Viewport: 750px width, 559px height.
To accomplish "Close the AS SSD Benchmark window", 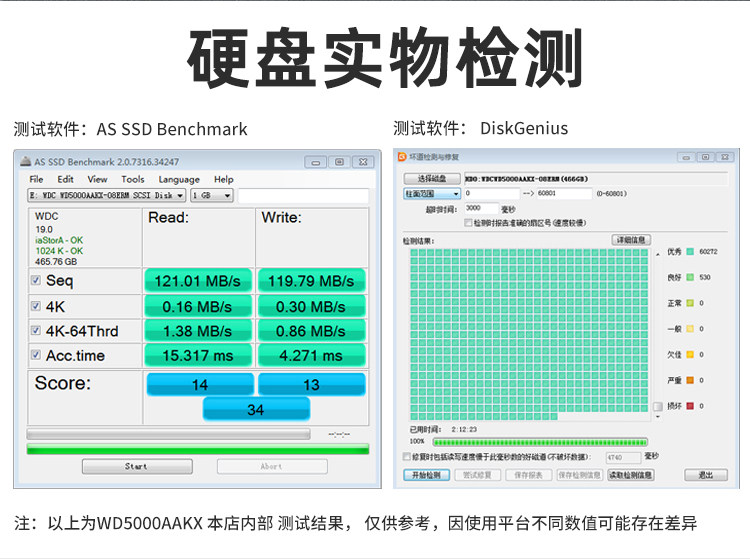I will (x=363, y=162).
